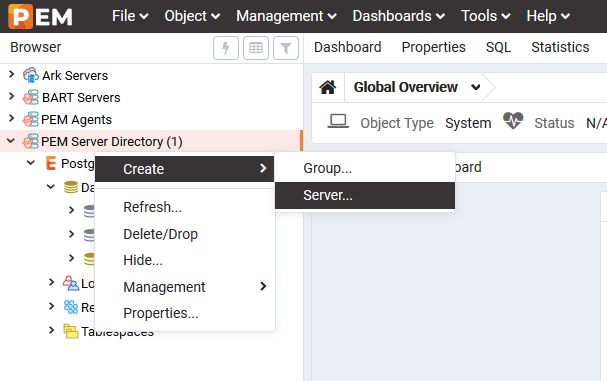Click the heartbeat status icon
Viewport: 607px width, 381px height.
[x=513, y=121]
